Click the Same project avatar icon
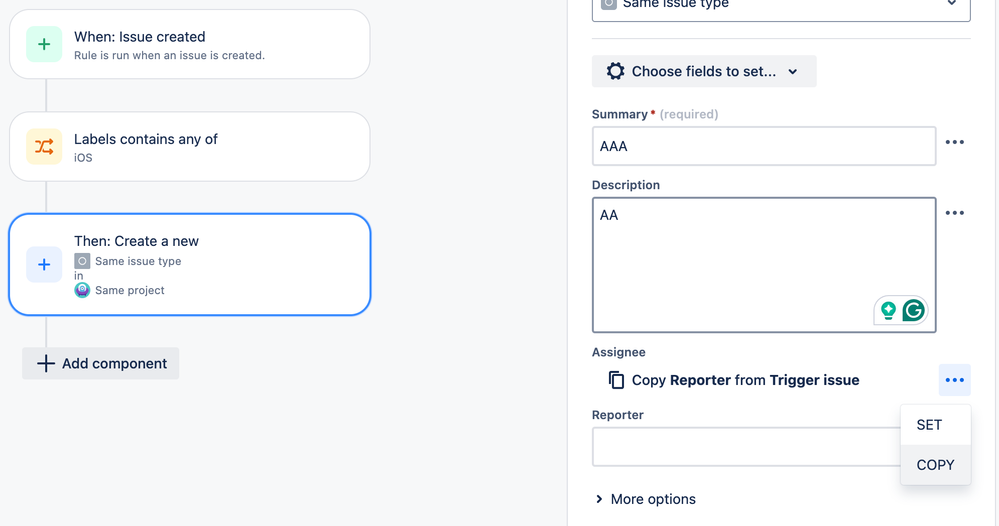 coord(82,290)
